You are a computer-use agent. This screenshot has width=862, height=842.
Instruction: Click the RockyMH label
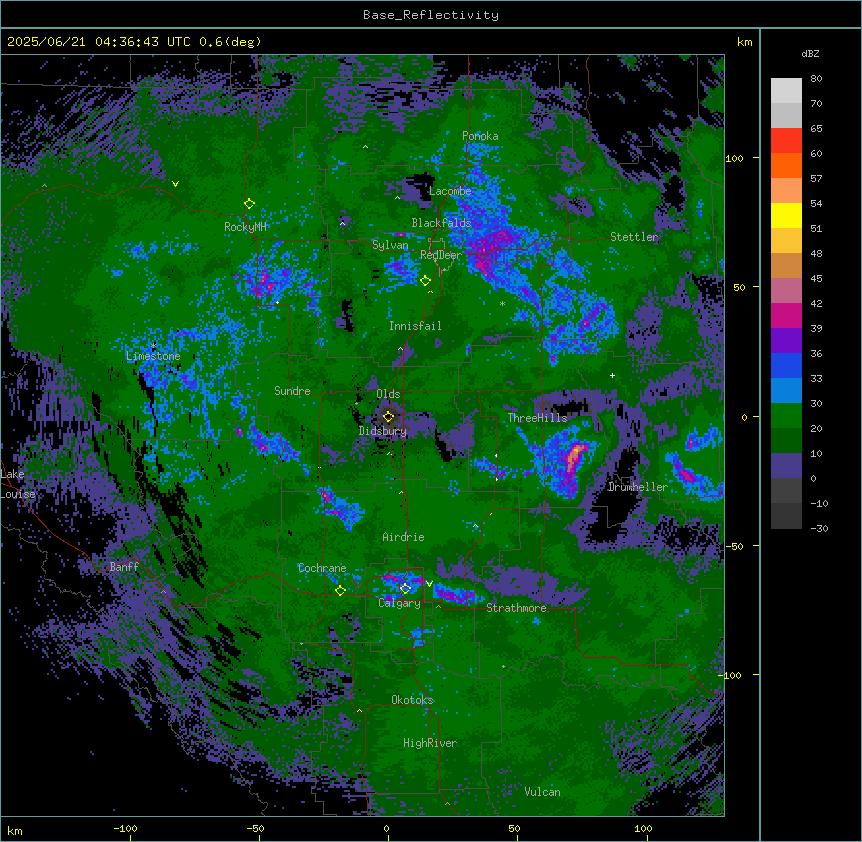[x=245, y=227]
